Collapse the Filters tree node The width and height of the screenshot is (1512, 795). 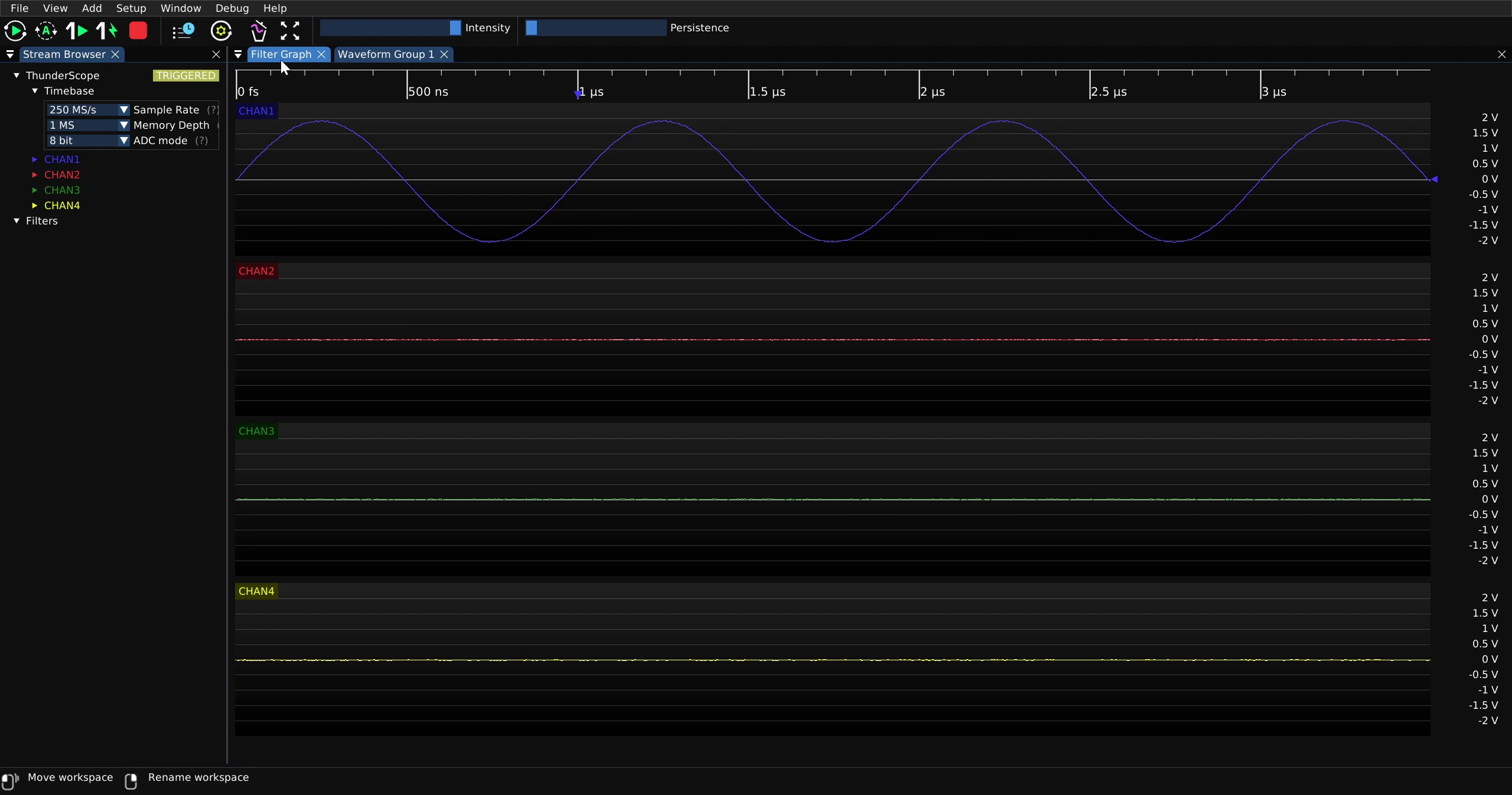pyautogui.click(x=17, y=221)
